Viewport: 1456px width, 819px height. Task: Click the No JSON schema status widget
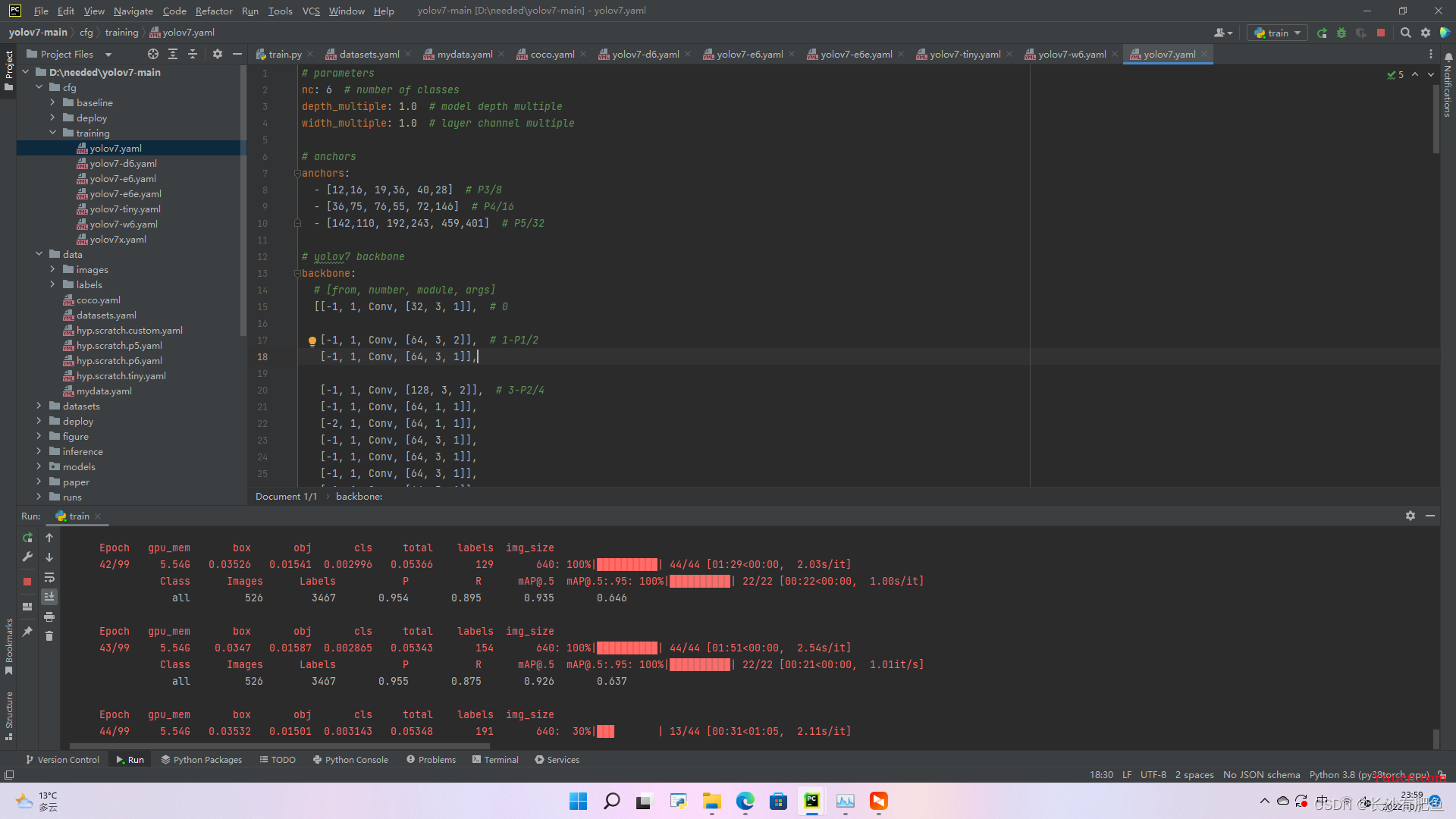(x=1261, y=775)
